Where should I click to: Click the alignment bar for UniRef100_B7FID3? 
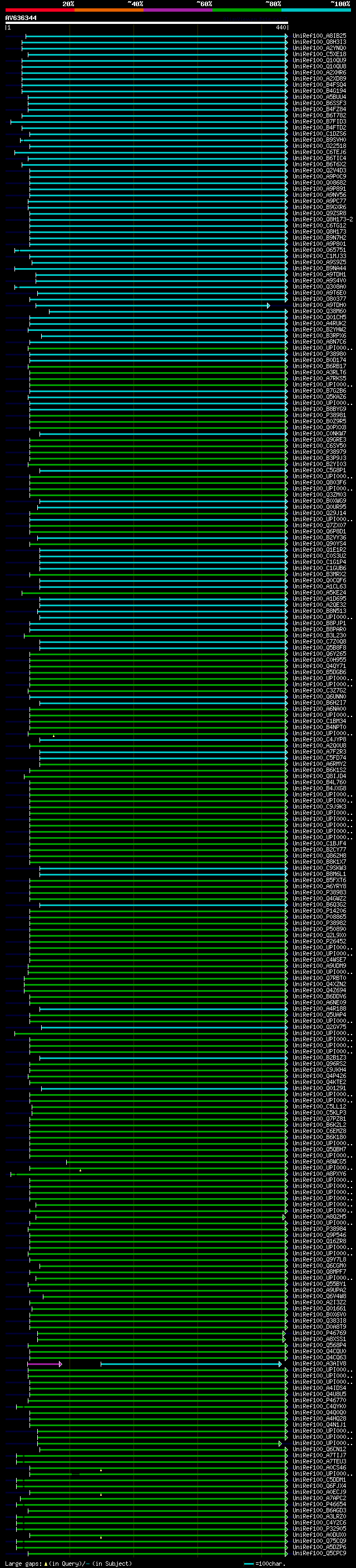149,122
